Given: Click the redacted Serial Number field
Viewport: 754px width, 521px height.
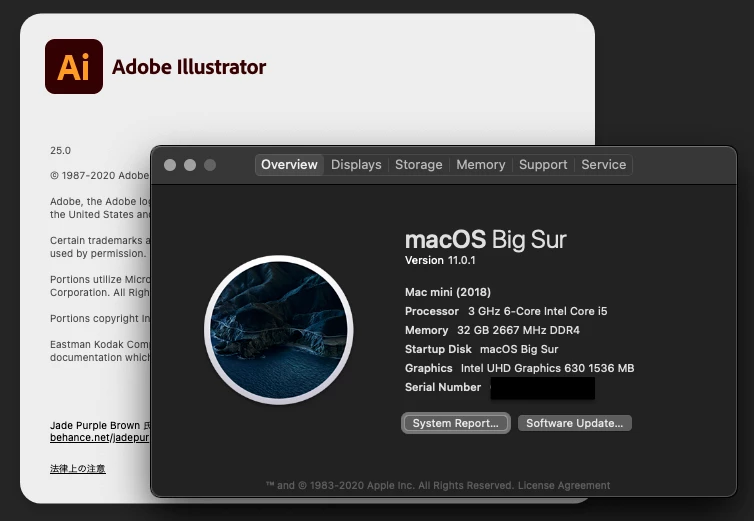Looking at the screenshot, I should tap(542, 388).
